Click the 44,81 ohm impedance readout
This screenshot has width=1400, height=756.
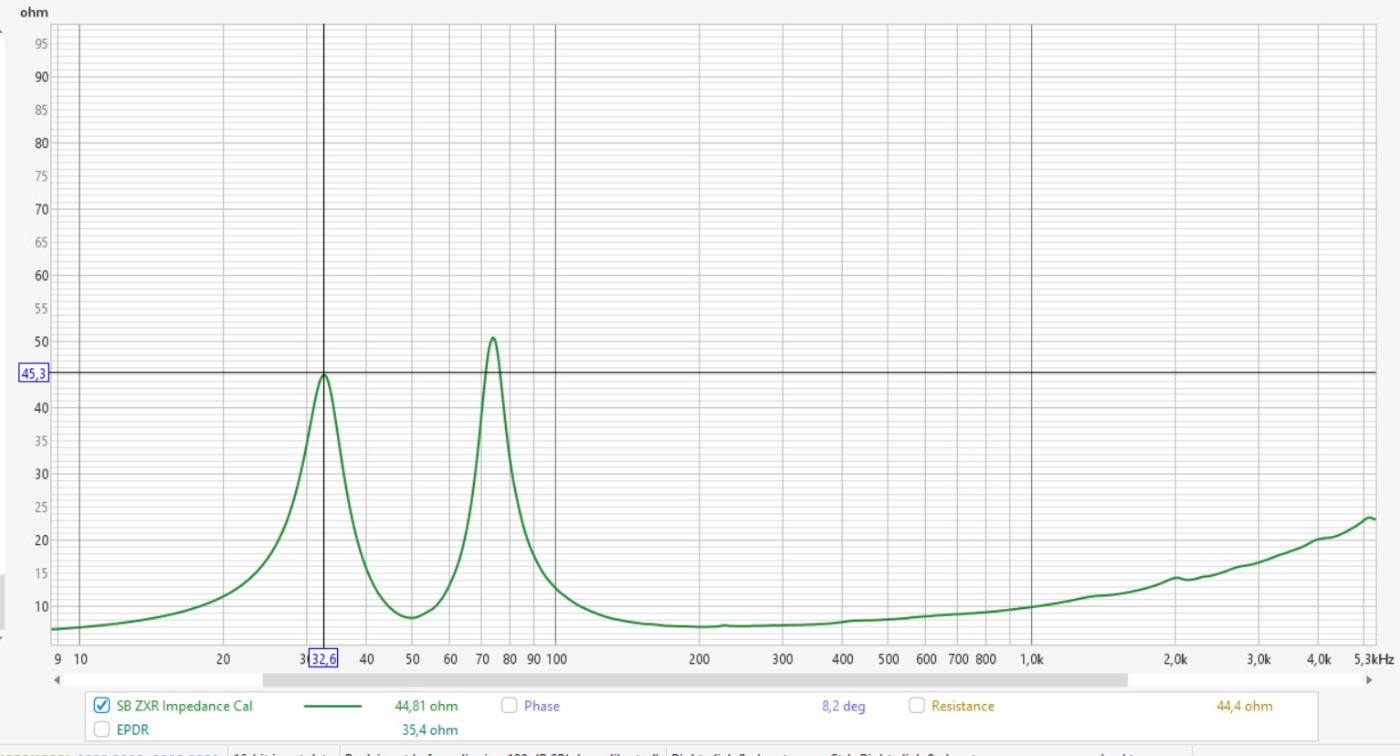pyautogui.click(x=426, y=706)
